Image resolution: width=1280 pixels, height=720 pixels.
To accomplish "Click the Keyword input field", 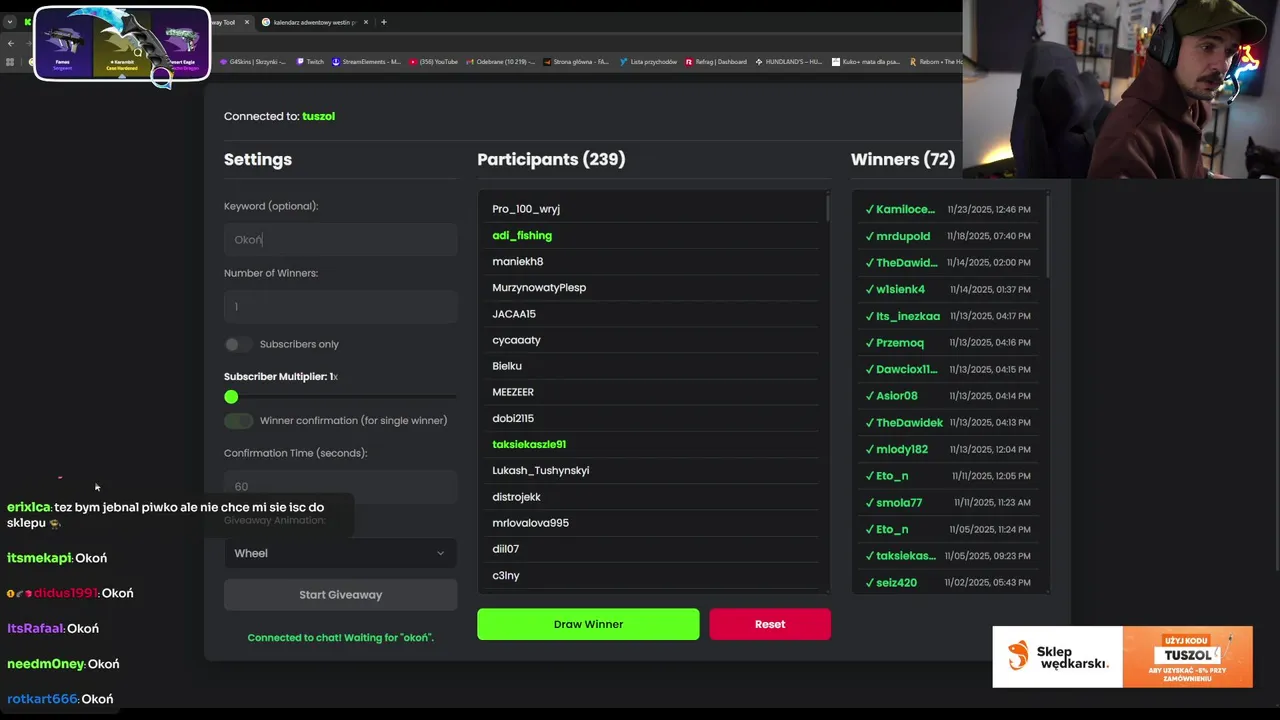I will (x=340, y=239).
